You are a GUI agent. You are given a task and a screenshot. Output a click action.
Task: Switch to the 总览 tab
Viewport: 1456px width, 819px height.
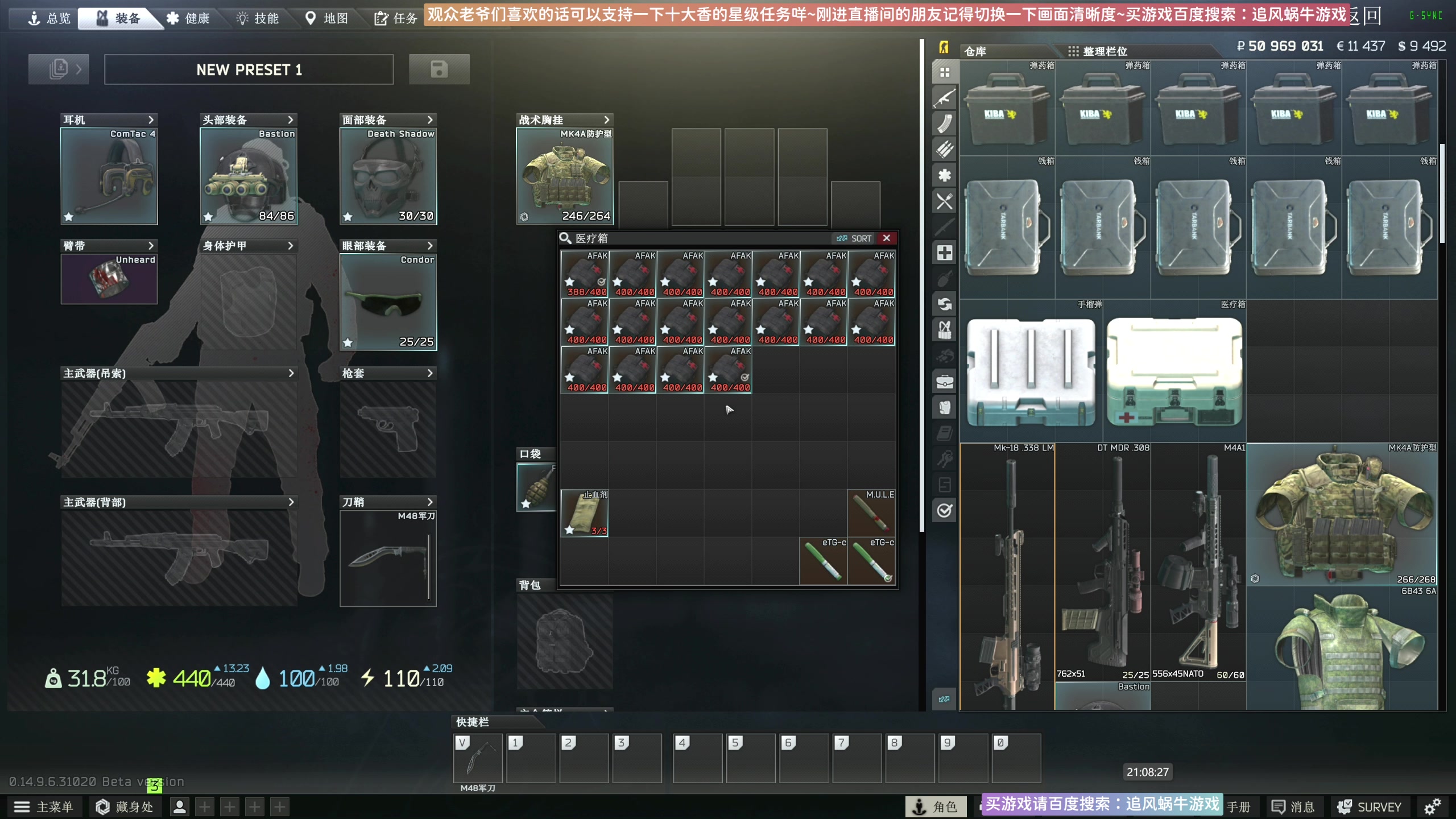tap(49, 18)
